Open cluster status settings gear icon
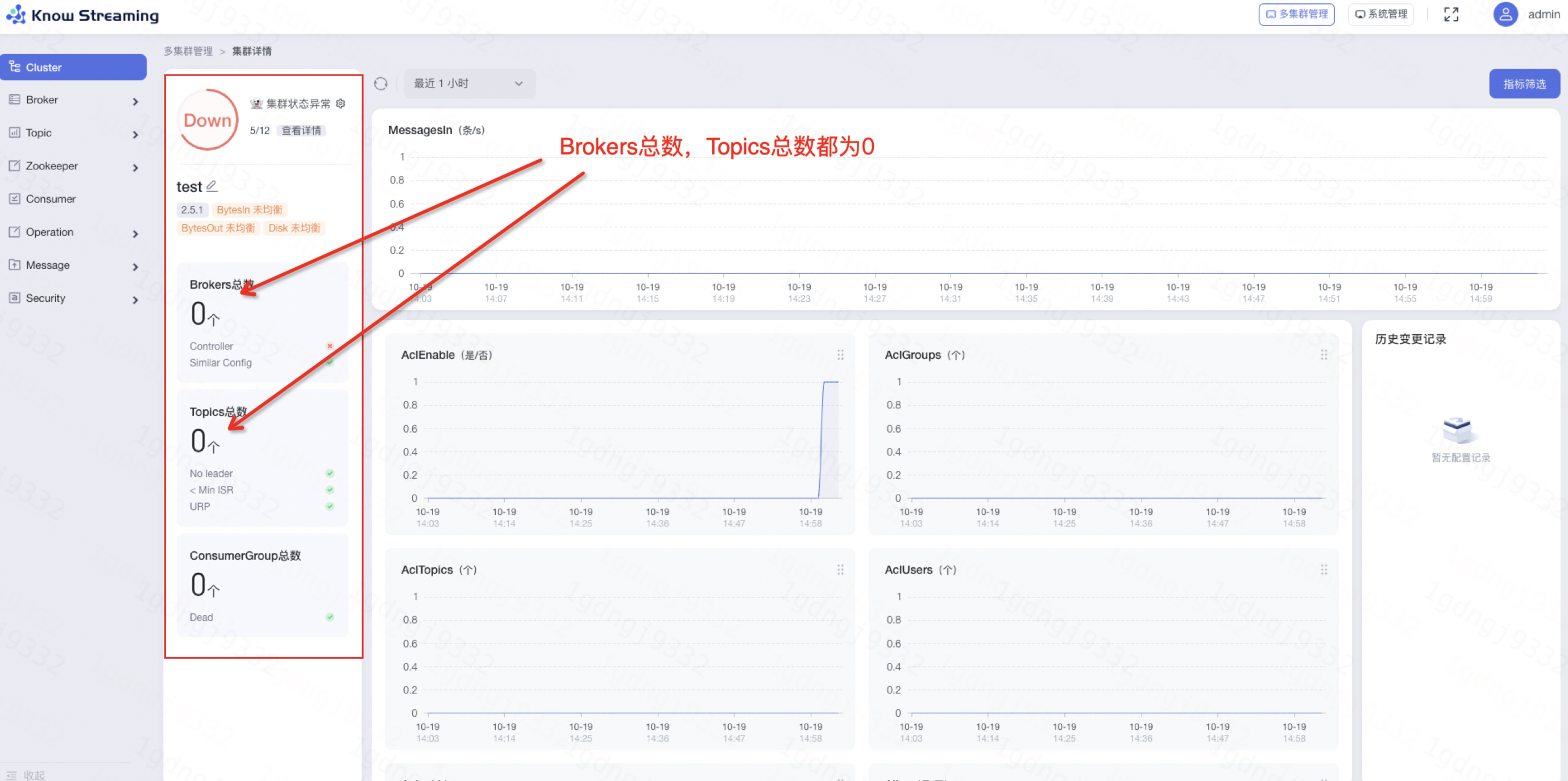 pos(341,103)
